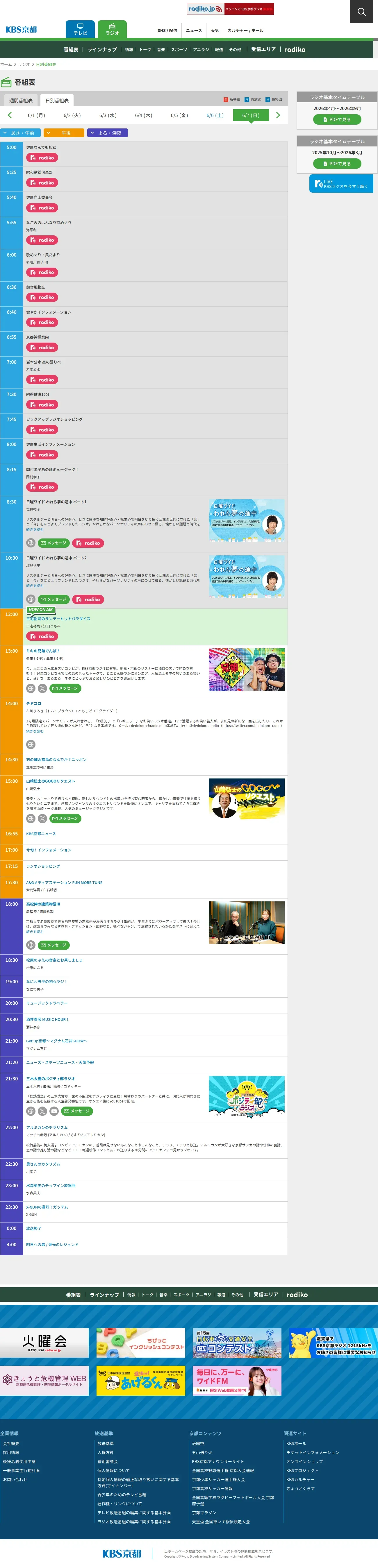378x1568 pixels.
Task: Open the 2026年4月〜2026年9月 timetable PDF
Action: [337, 119]
